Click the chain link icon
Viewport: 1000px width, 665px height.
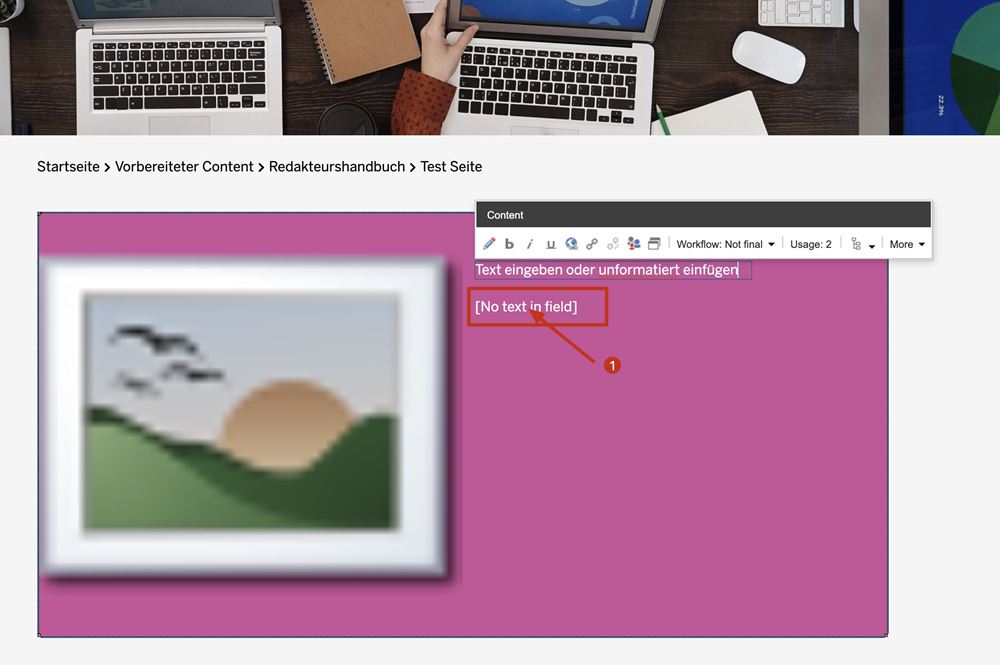point(592,244)
